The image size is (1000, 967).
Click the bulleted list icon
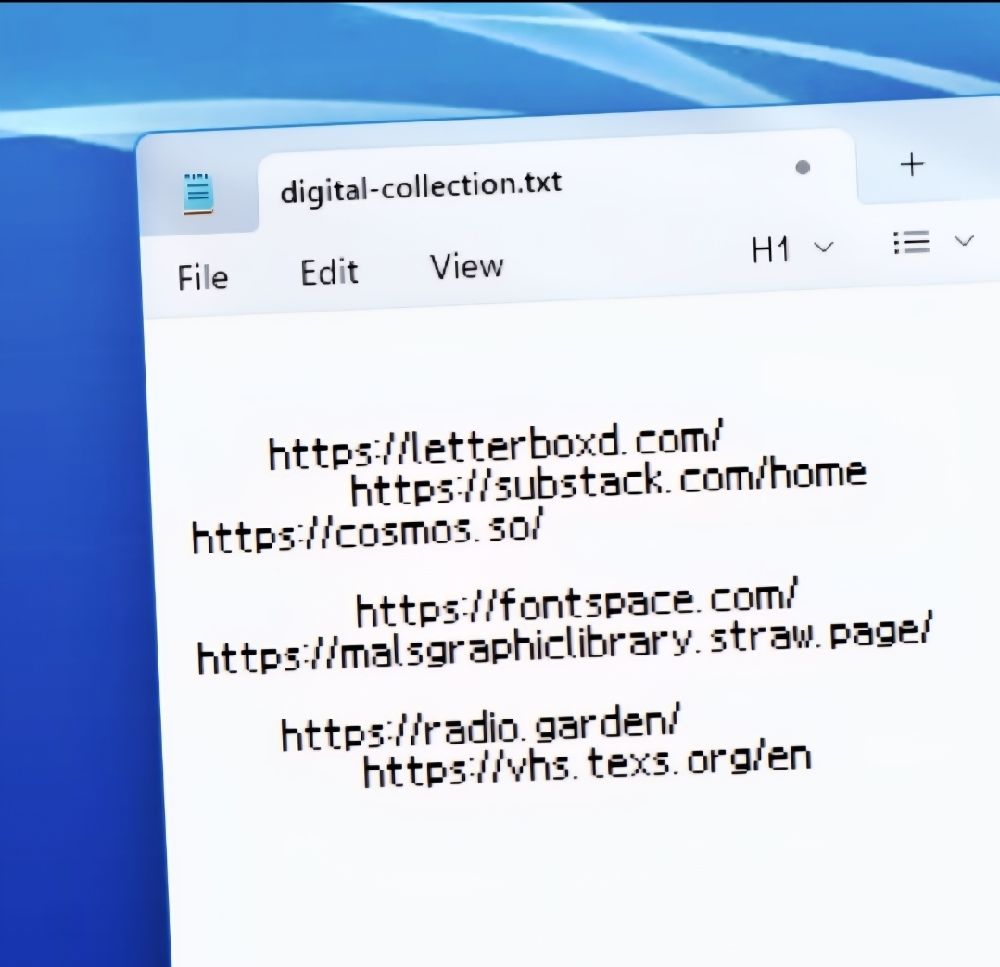point(911,243)
